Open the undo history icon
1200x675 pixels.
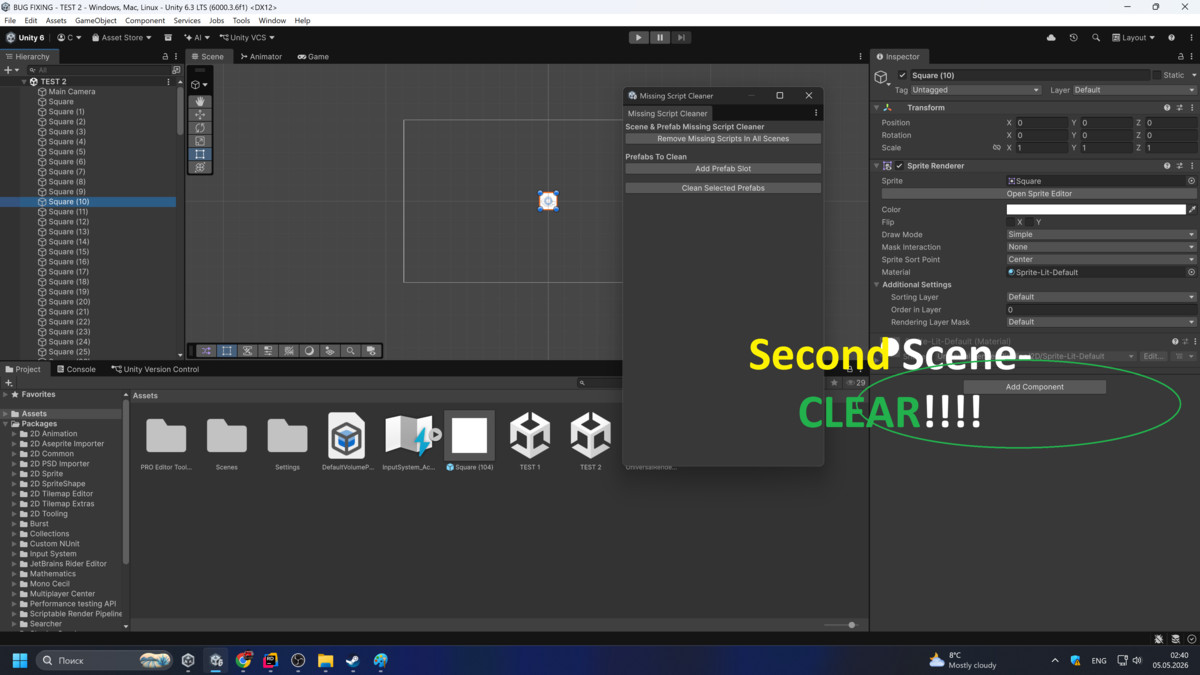coord(1073,37)
